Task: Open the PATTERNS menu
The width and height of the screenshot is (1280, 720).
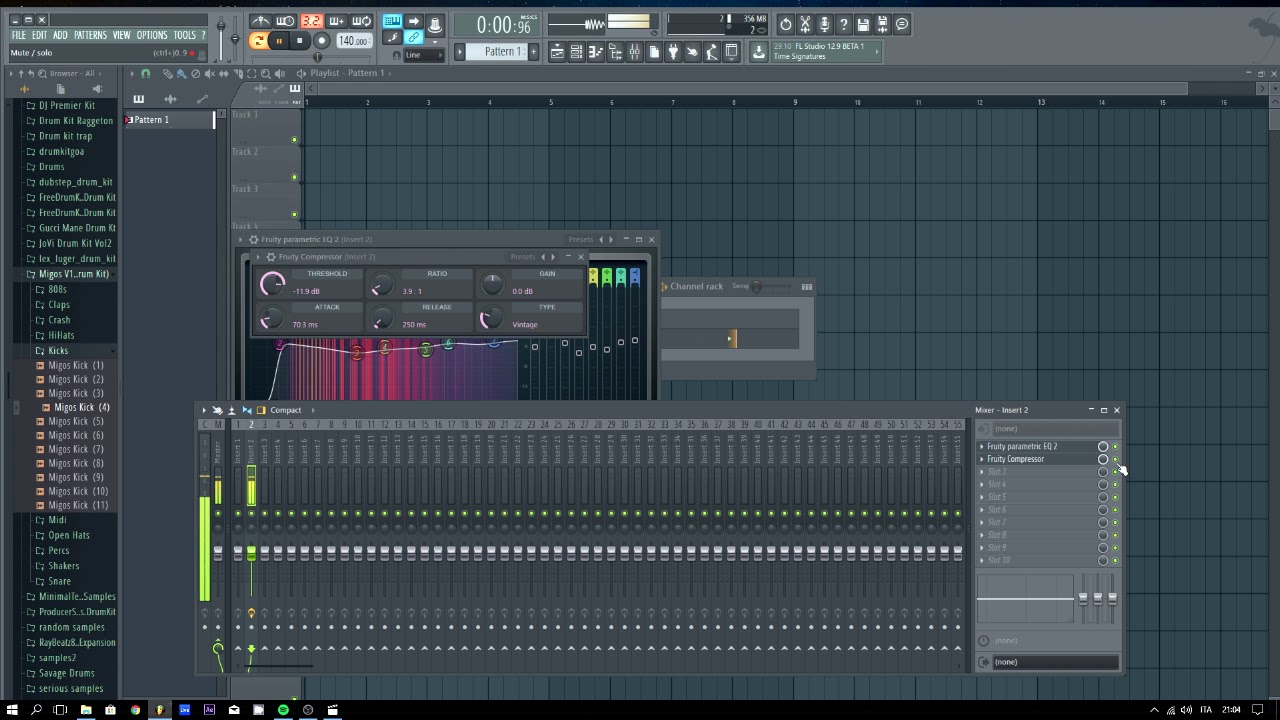Action: [90, 35]
